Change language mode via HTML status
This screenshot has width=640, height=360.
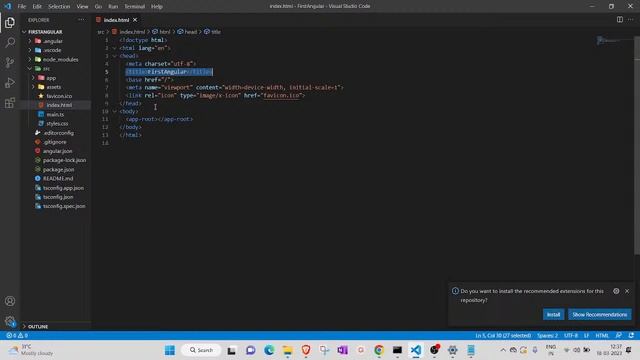(x=602, y=336)
